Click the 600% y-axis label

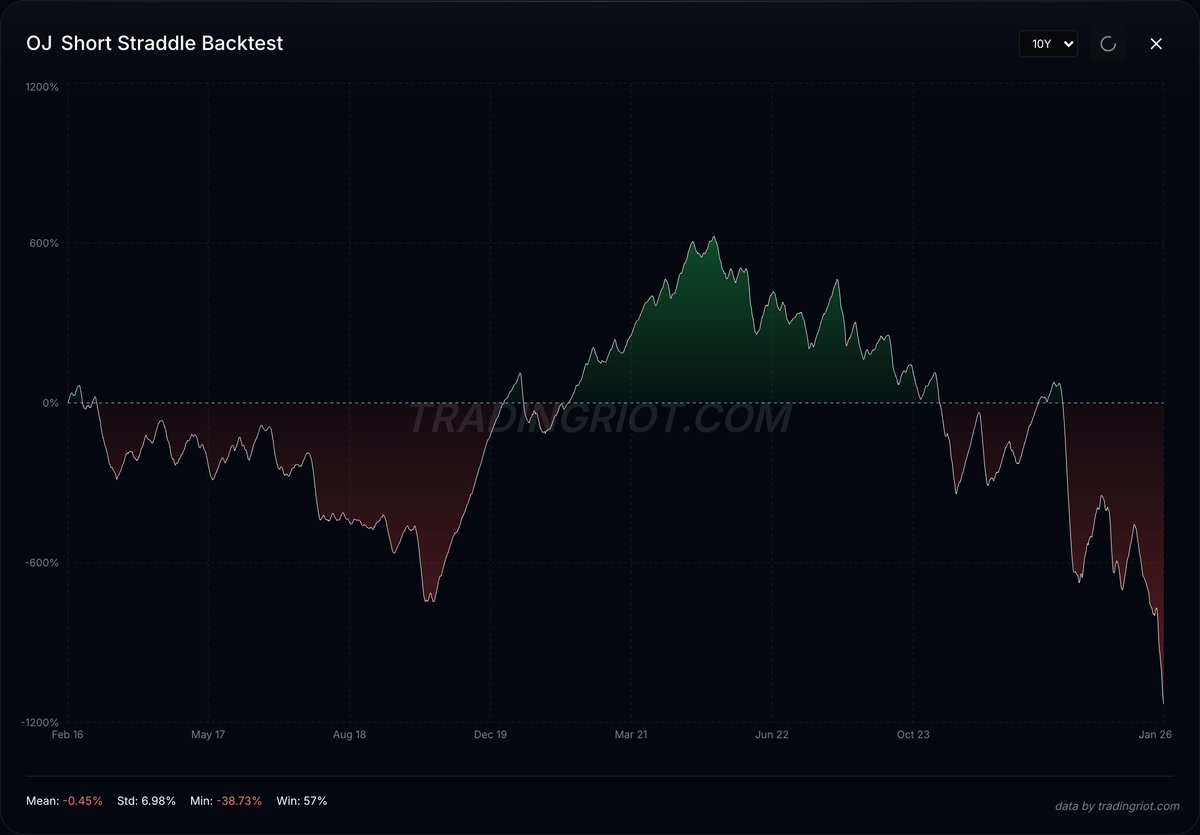45,243
